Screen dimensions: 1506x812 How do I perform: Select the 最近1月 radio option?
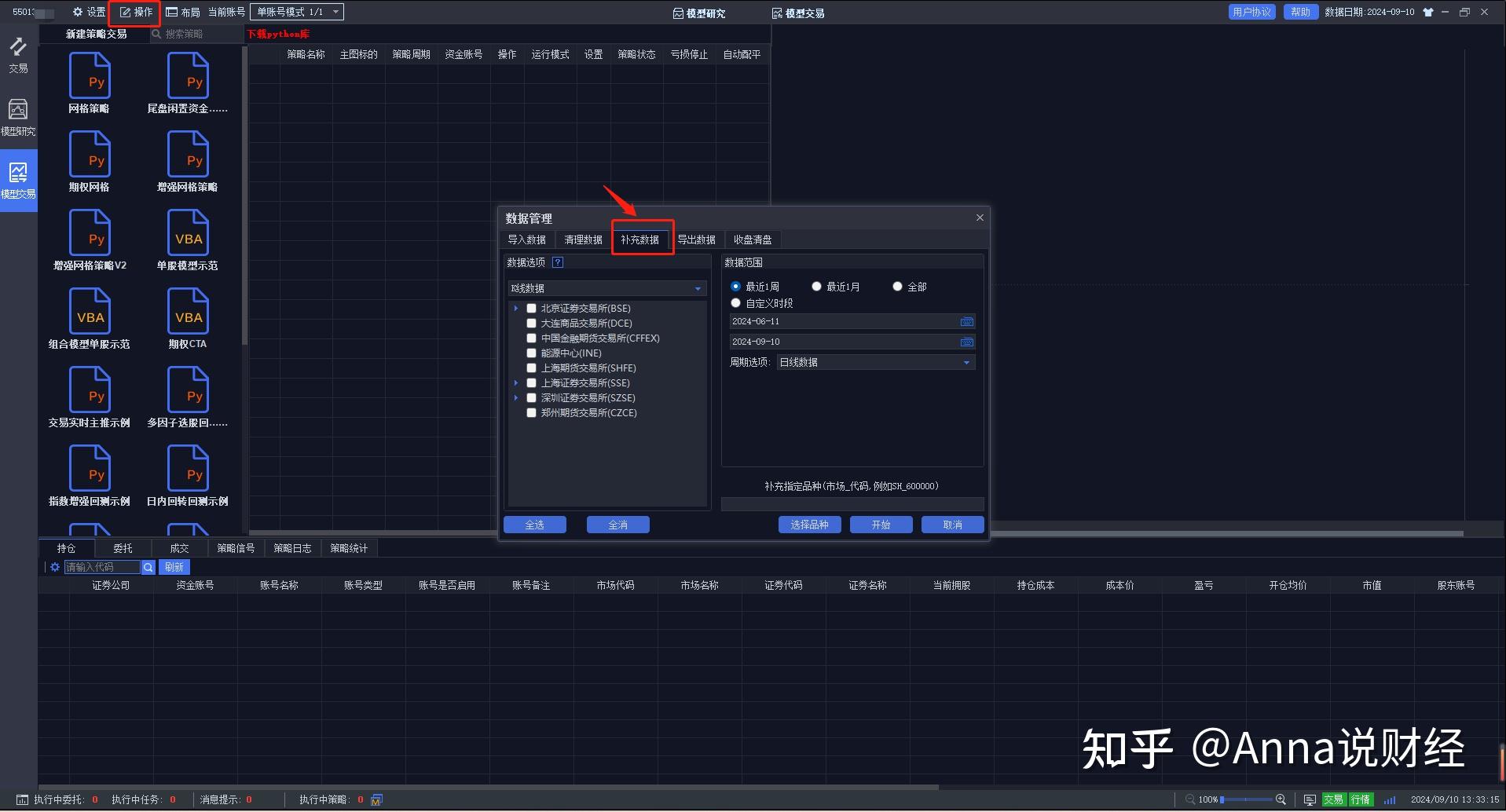coord(816,286)
